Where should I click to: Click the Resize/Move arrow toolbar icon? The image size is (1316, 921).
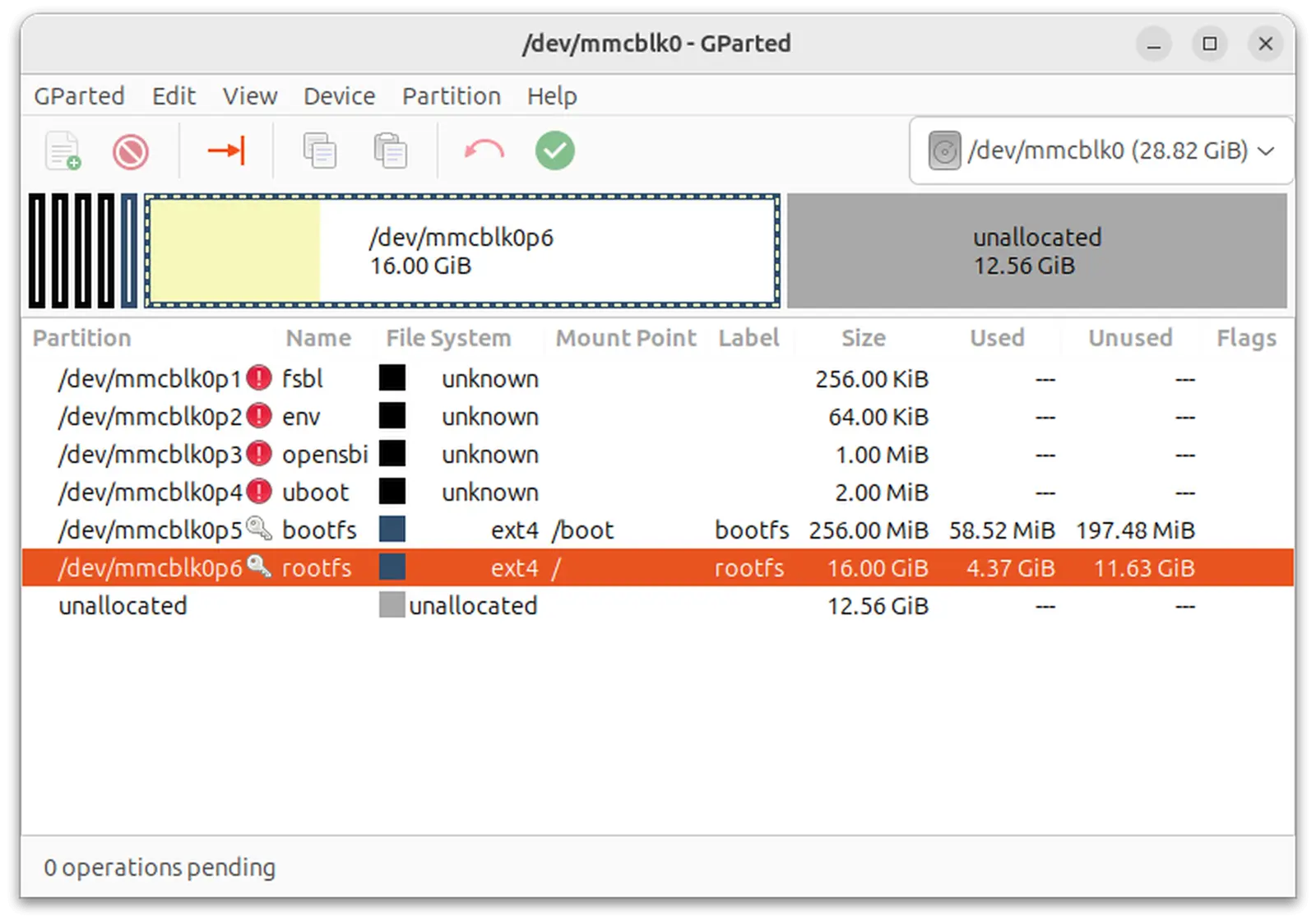coord(226,150)
